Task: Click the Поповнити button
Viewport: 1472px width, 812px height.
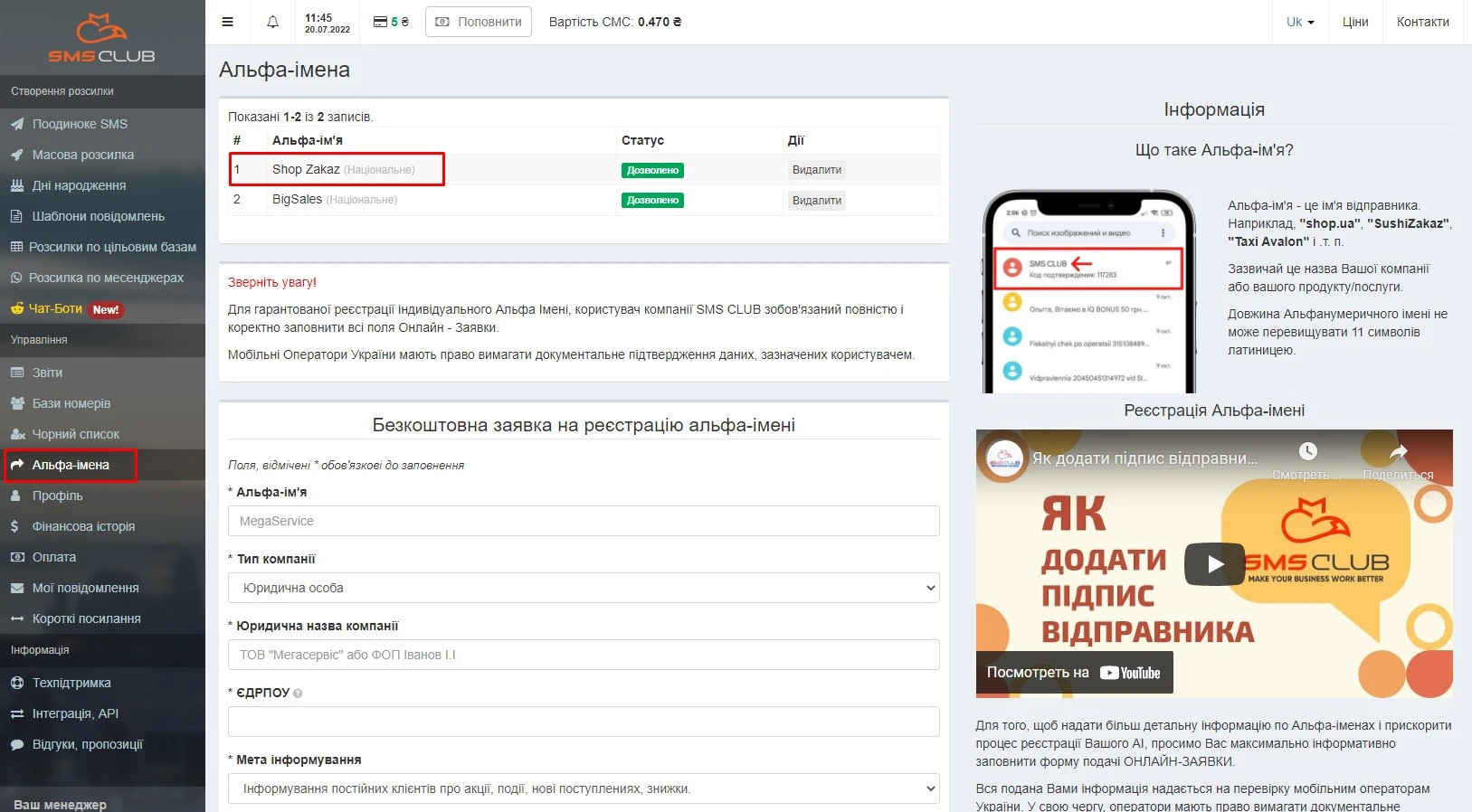Action: point(479,22)
